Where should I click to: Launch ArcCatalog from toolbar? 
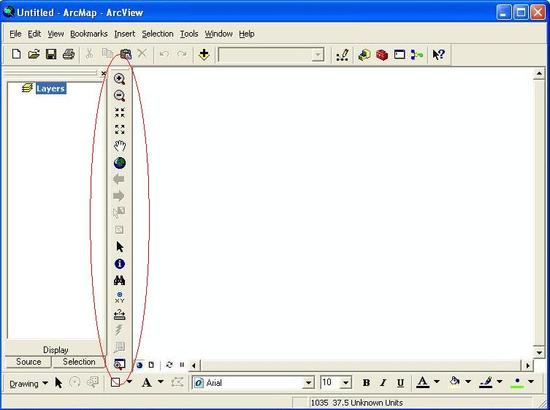(x=364, y=55)
